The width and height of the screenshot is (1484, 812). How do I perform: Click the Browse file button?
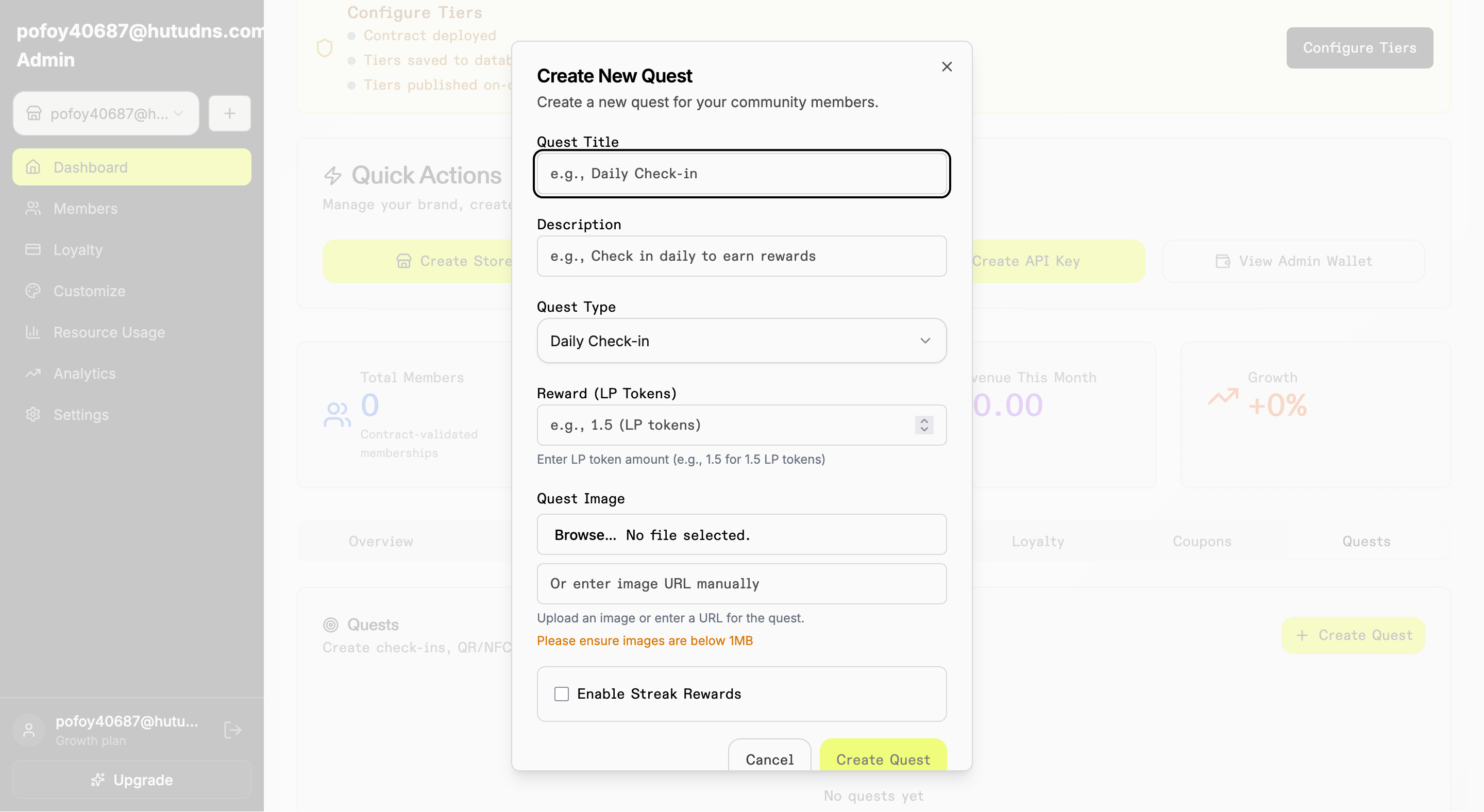pyautogui.click(x=585, y=535)
